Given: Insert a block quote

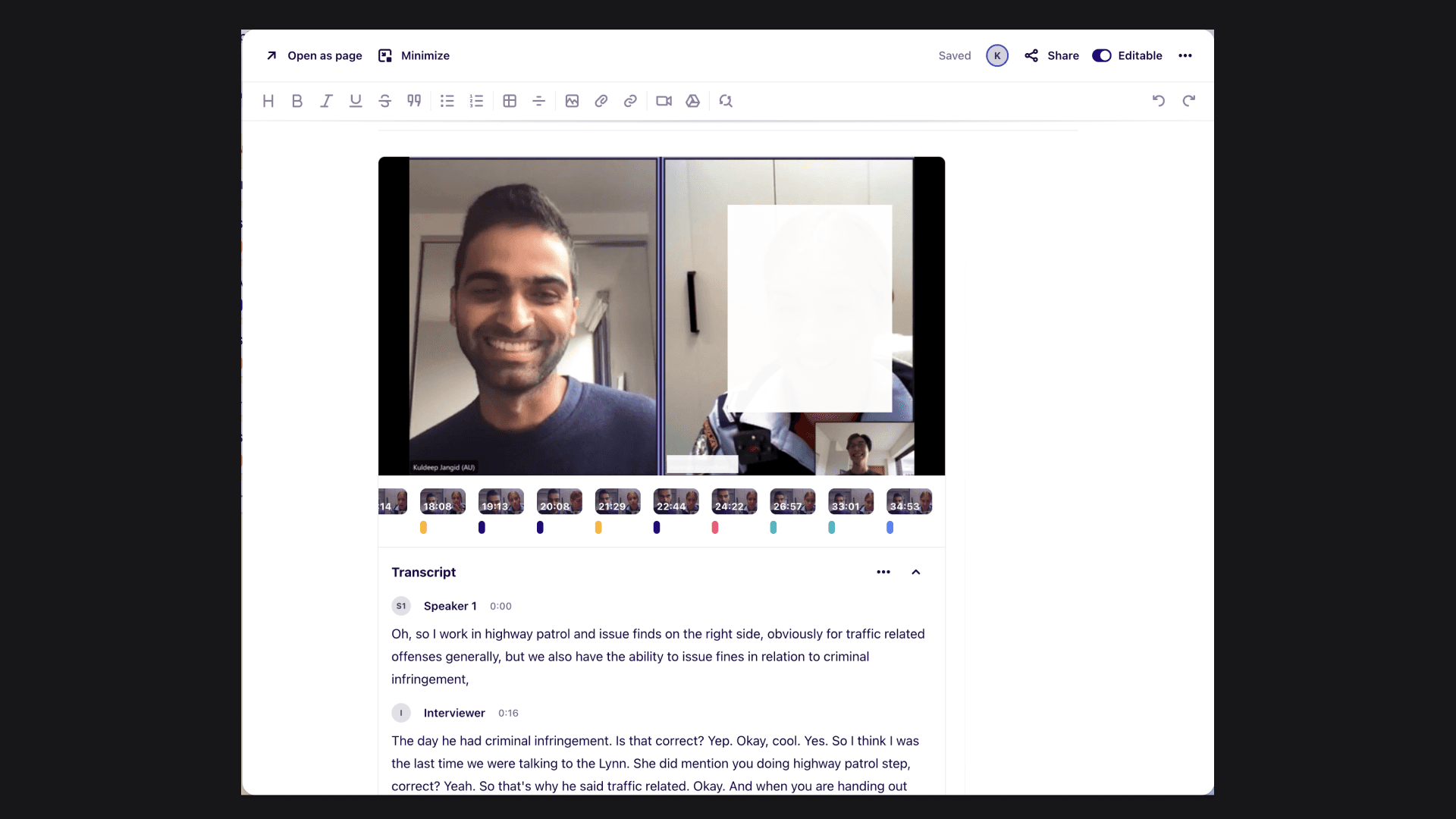Looking at the screenshot, I should (414, 101).
